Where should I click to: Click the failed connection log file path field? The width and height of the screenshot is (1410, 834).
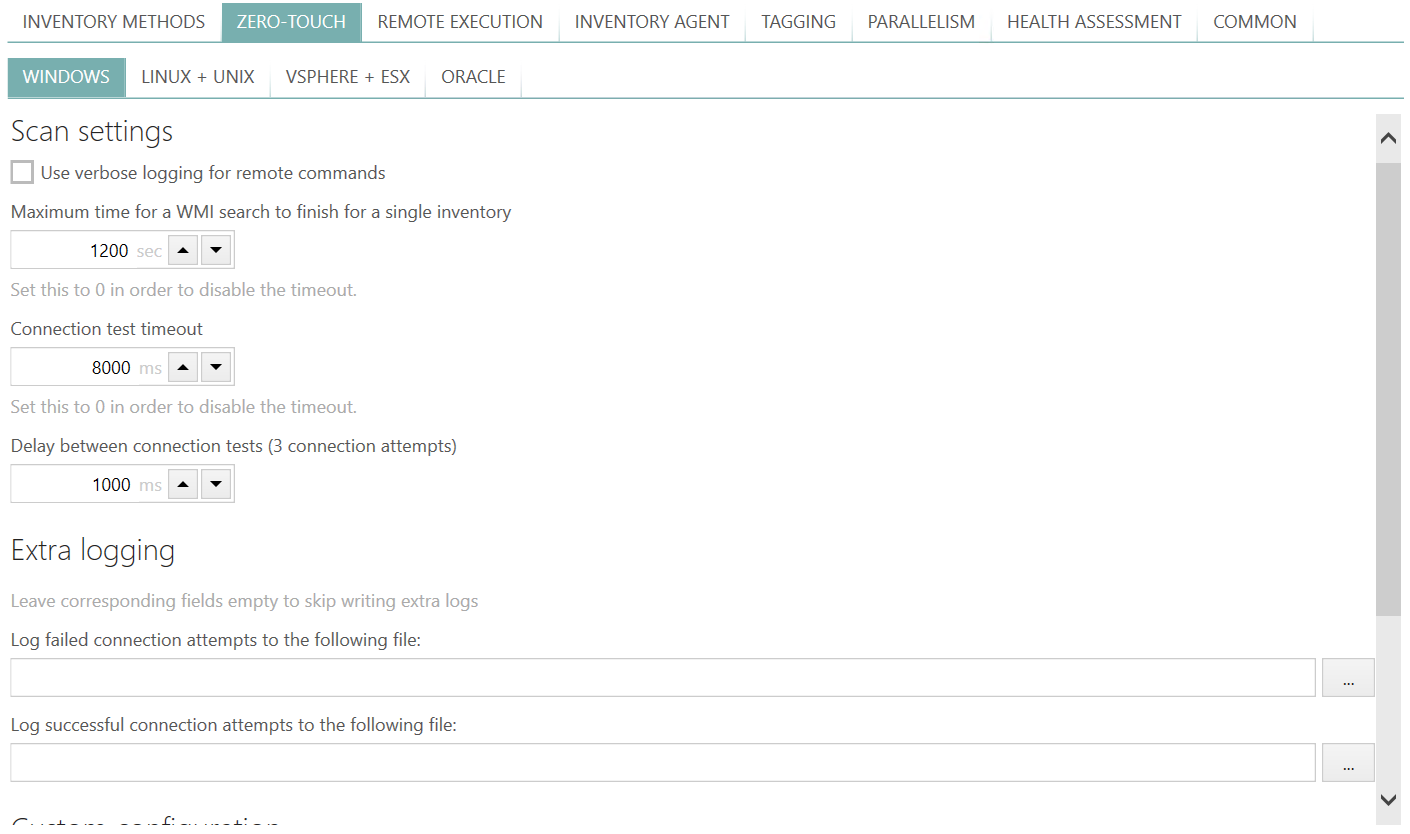pyautogui.click(x=662, y=678)
